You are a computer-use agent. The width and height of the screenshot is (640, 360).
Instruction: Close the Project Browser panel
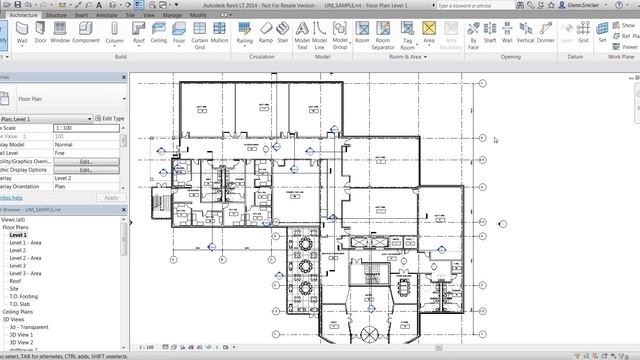click(x=124, y=209)
